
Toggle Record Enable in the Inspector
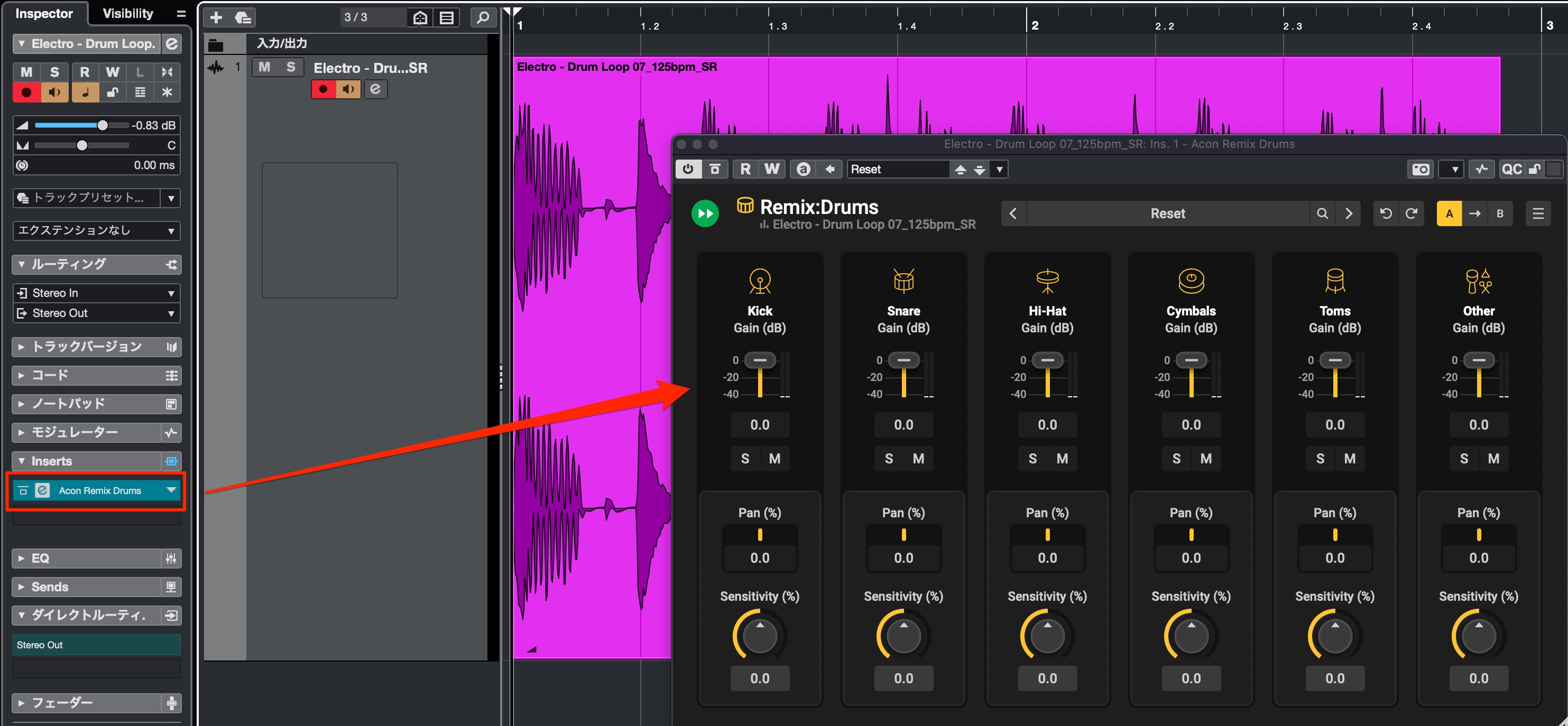pos(26,92)
